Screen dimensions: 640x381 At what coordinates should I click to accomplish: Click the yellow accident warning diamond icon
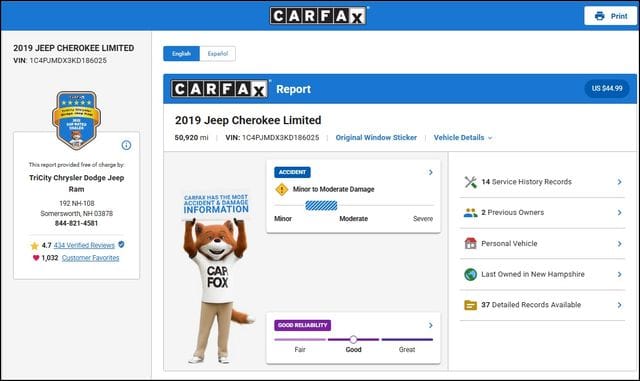(282, 189)
